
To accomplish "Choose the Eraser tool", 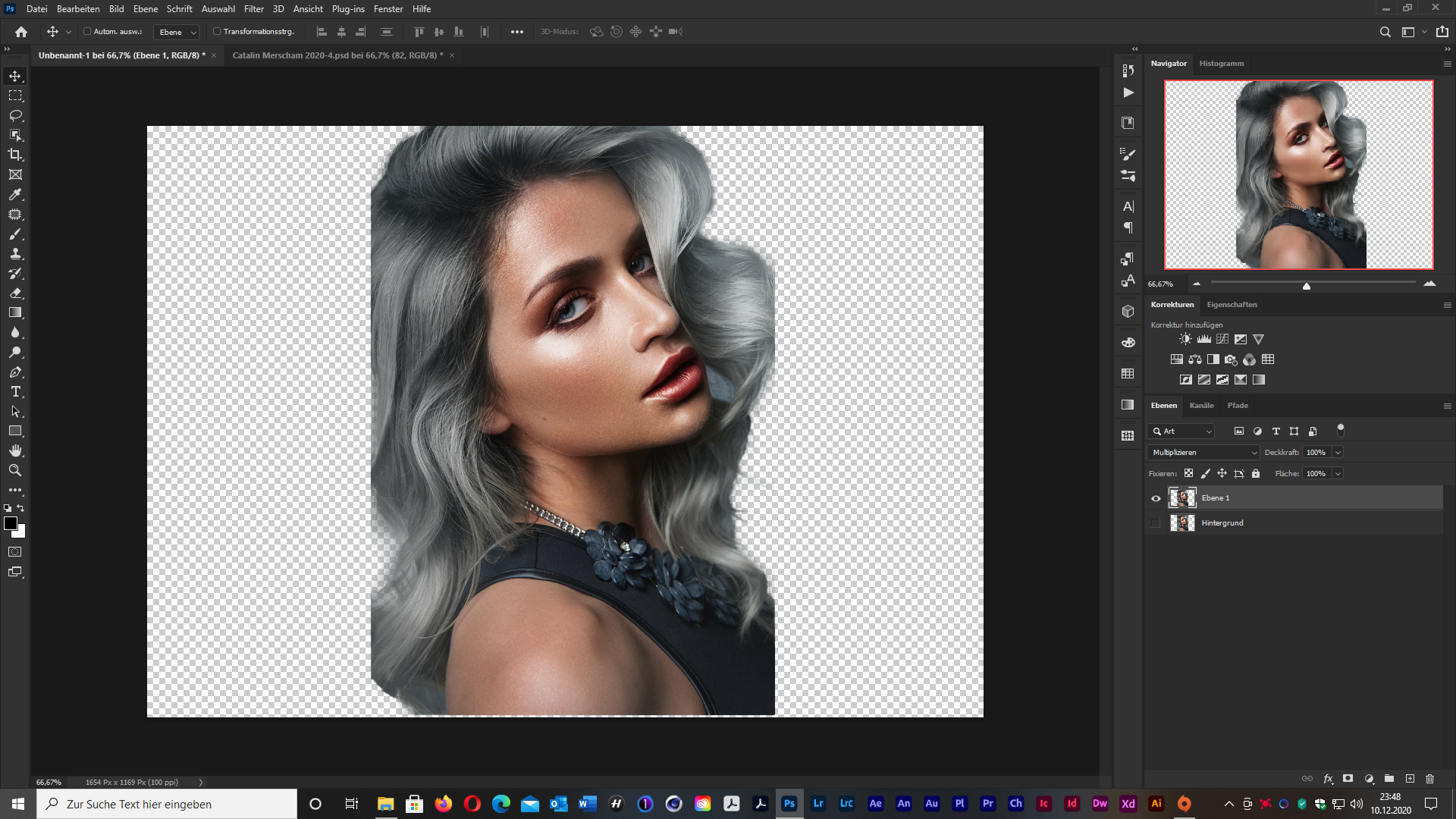I will pos(15,293).
